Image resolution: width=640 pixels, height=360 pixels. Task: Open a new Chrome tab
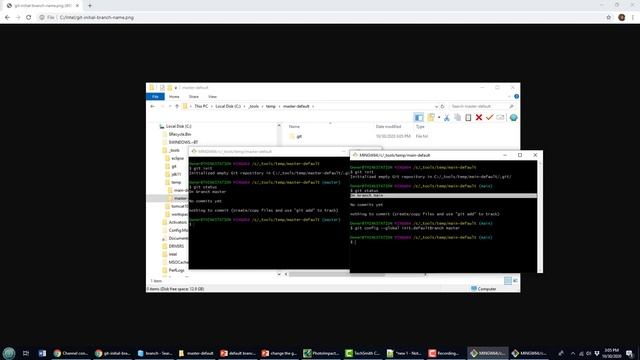click(90, 6)
